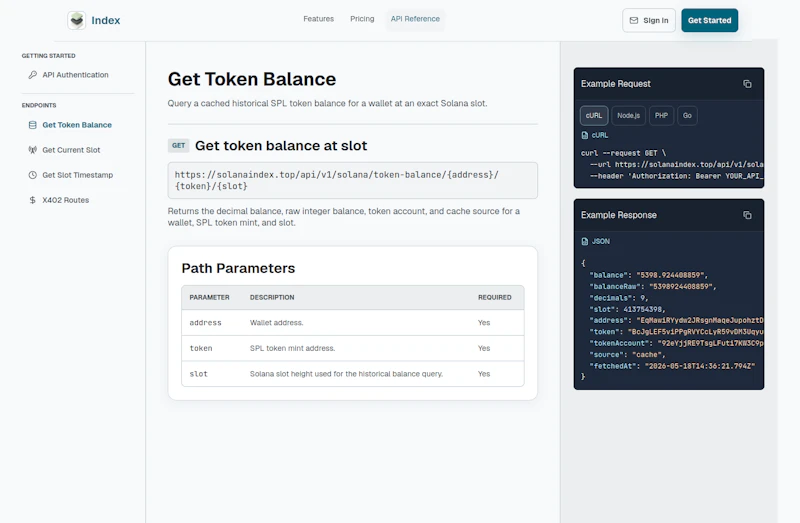Click the Sign In button
Image resolution: width=800 pixels, height=523 pixels.
(x=648, y=20)
